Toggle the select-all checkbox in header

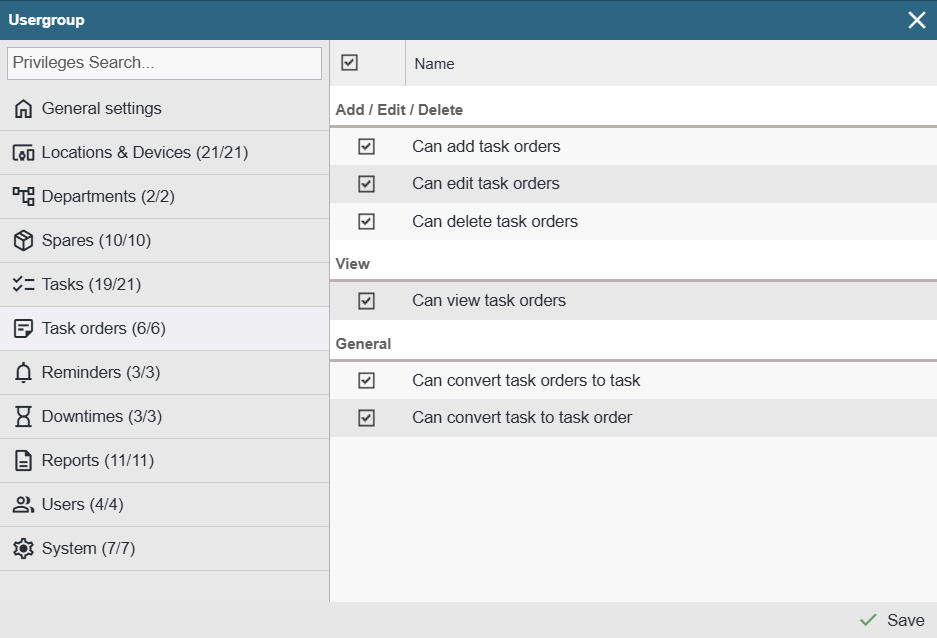[x=349, y=63]
